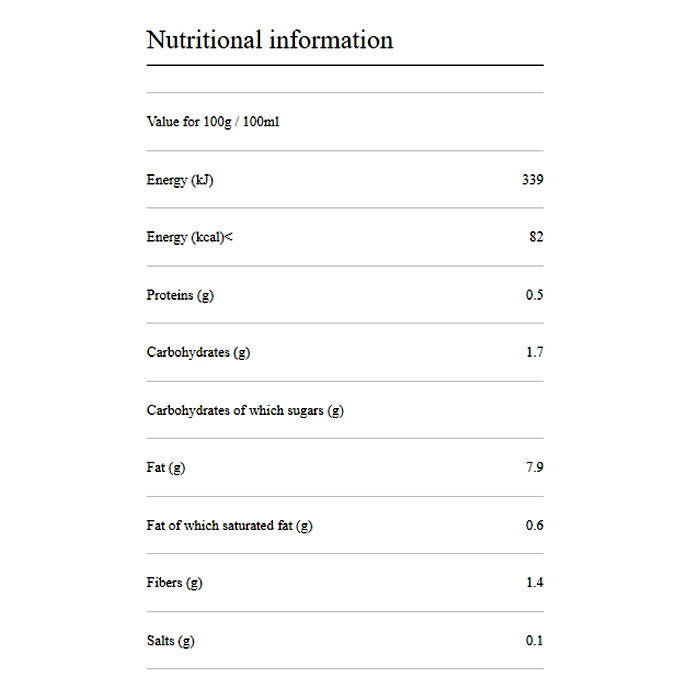Click the Value for 100g / 100ml text
Image resolution: width=700 pixels, height=700 pixels.
click(205, 122)
